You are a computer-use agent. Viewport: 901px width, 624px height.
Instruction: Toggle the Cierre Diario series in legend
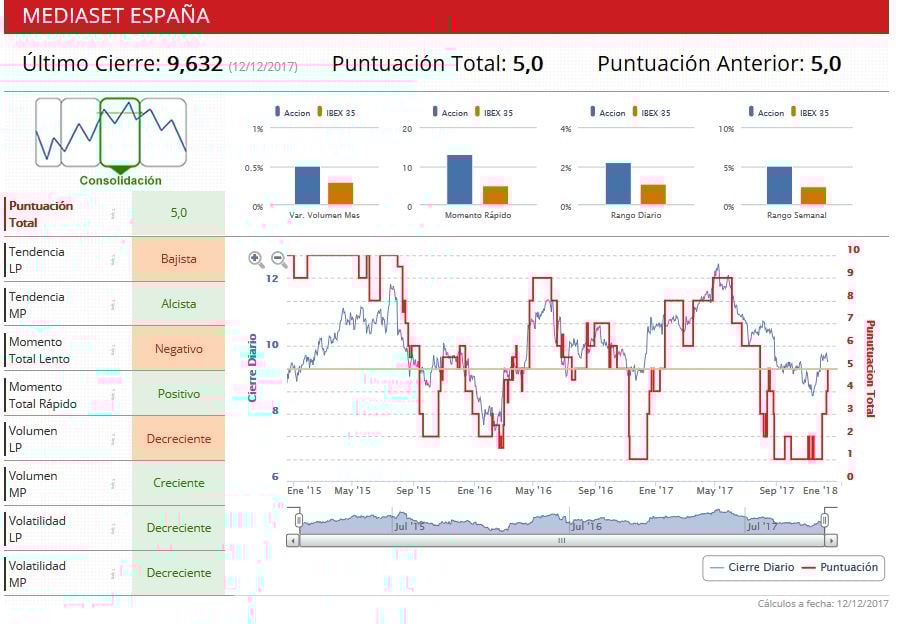pyautogui.click(x=752, y=567)
